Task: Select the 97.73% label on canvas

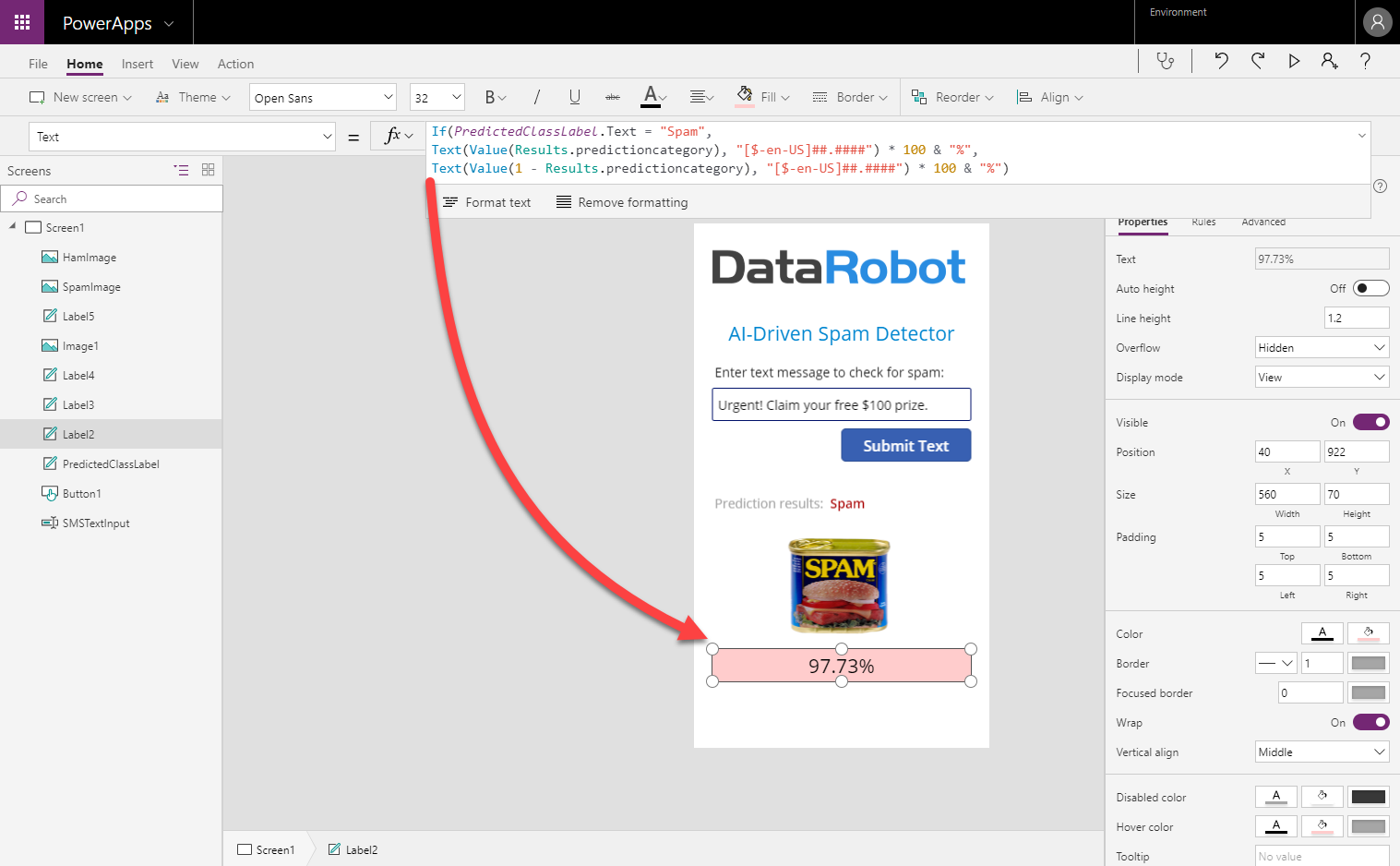Action: click(841, 666)
